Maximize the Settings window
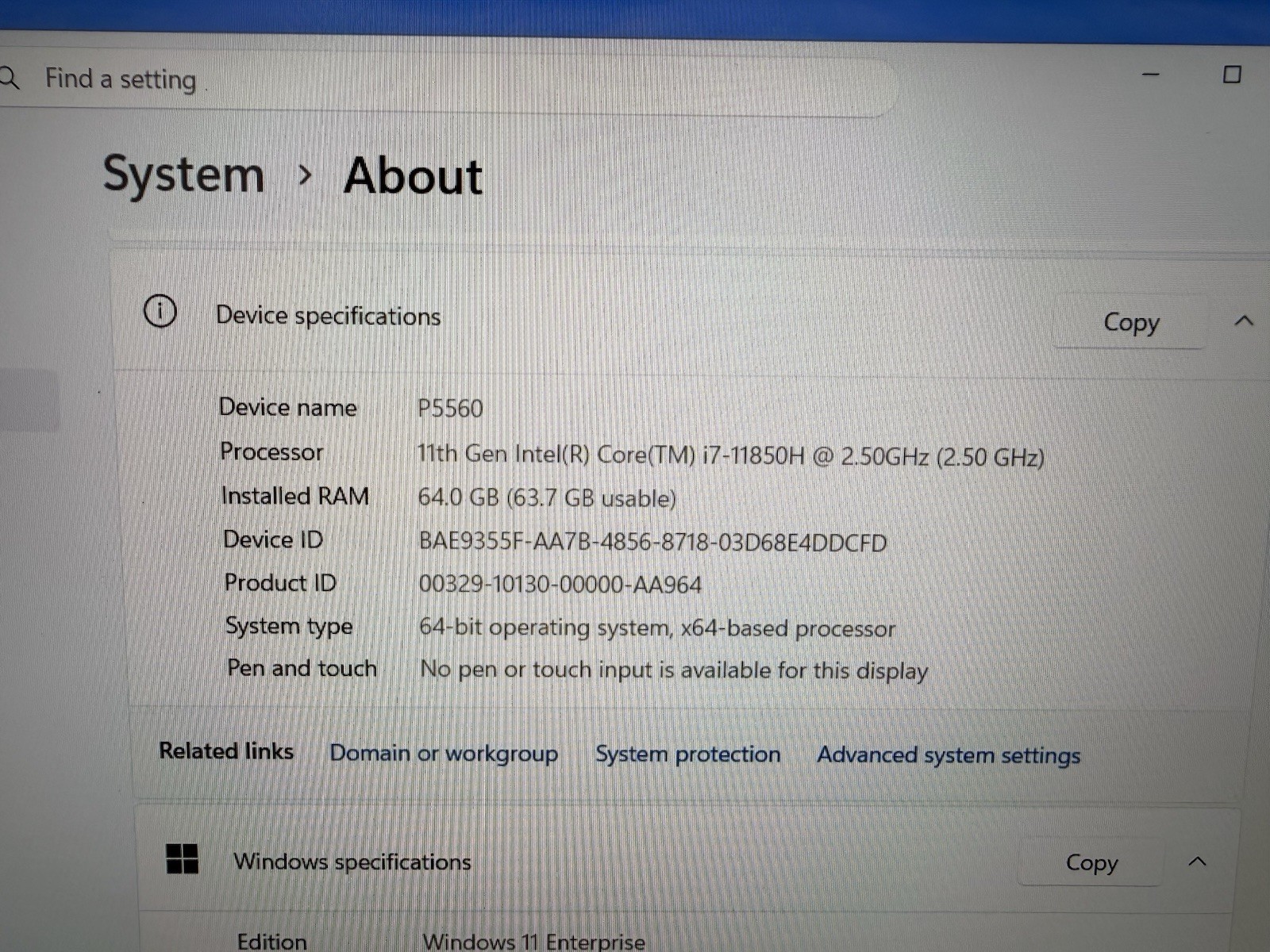The height and width of the screenshot is (952, 1270). pyautogui.click(x=1232, y=75)
